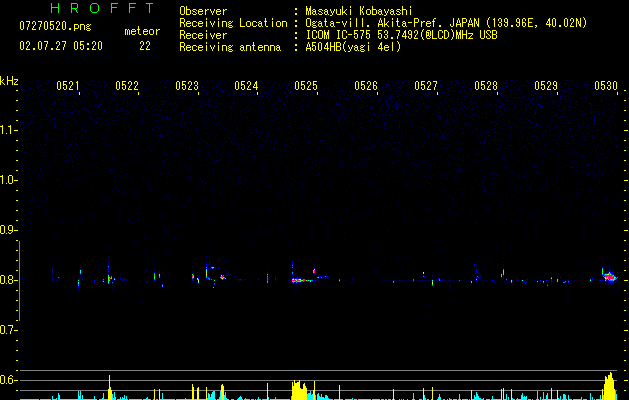Click the 0523 time marker

pyautogui.click(x=187, y=86)
